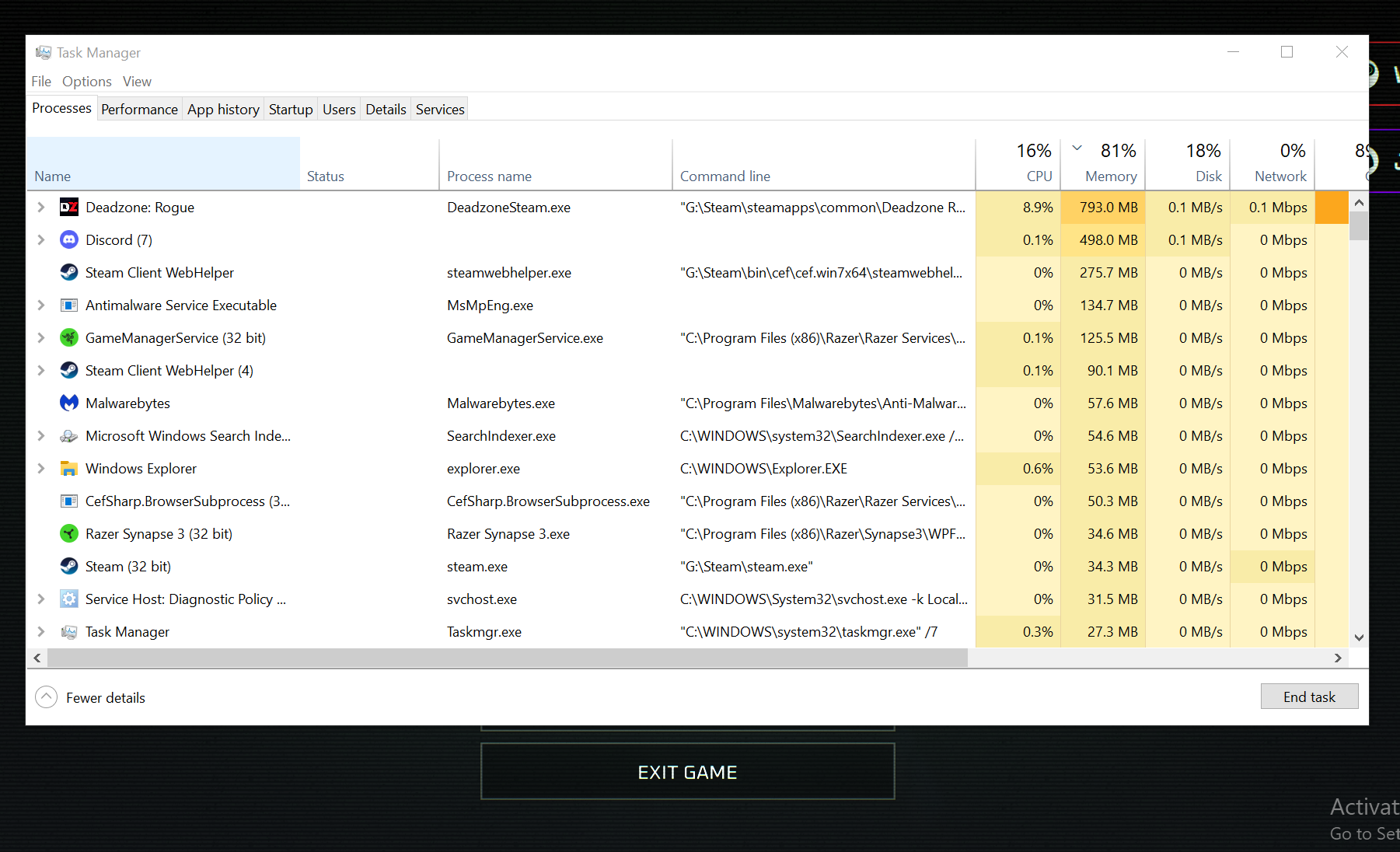Switch to the Performance tab
Screen dimensions: 1400x852
(139, 110)
